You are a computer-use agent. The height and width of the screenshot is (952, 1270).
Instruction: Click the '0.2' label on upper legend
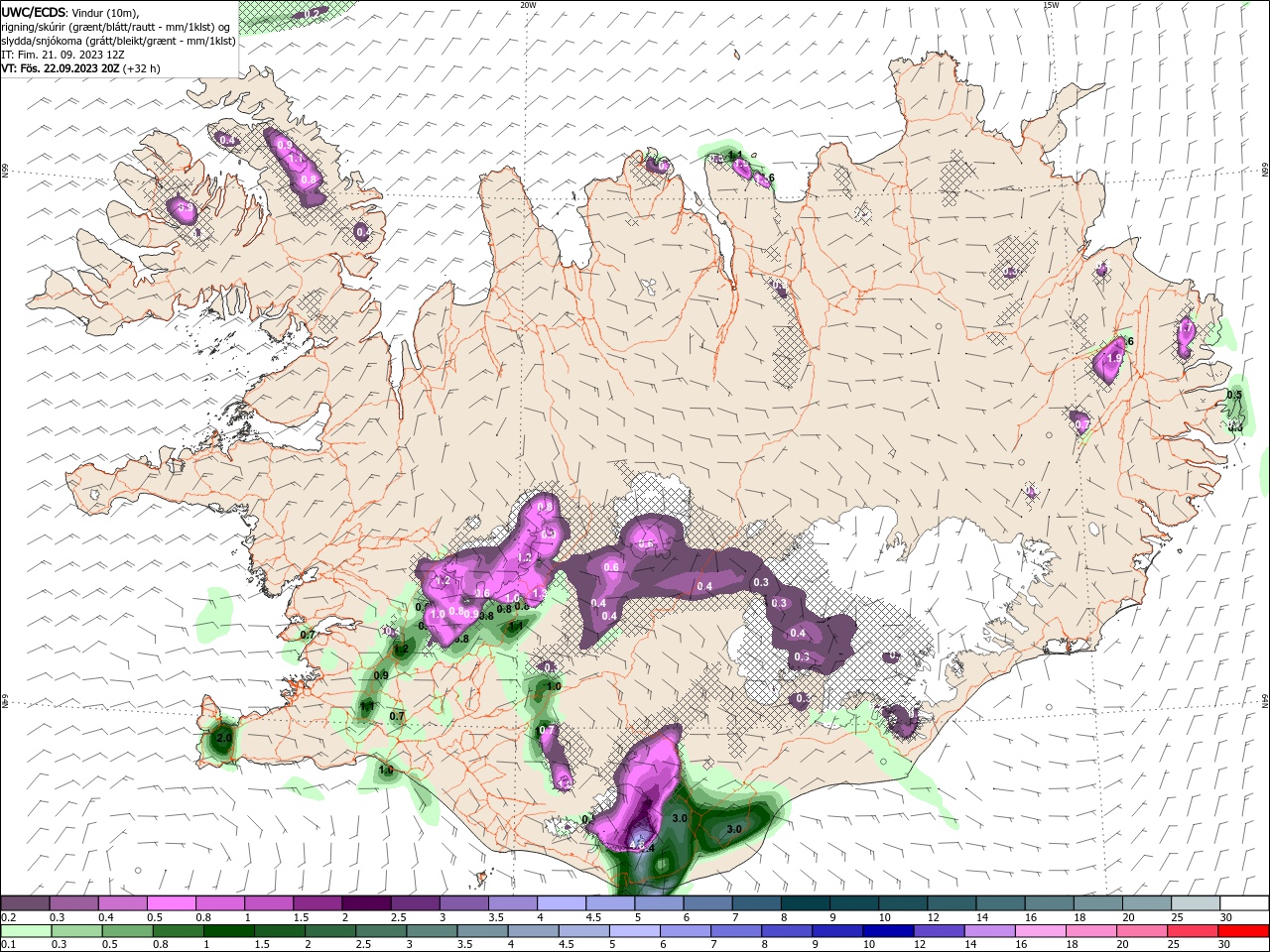pos(8,917)
